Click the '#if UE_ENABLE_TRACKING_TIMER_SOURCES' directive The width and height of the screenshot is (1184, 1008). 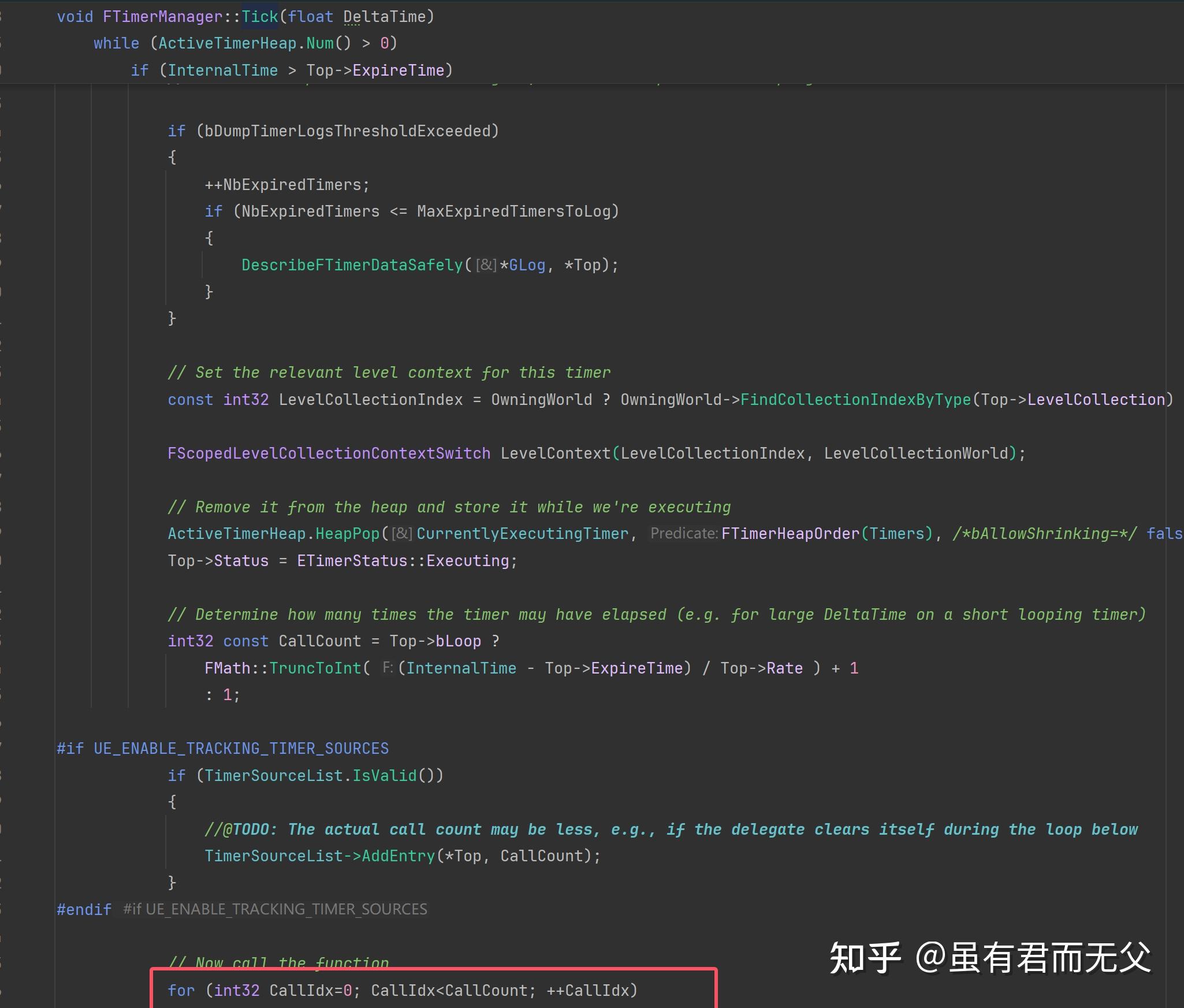click(222, 749)
